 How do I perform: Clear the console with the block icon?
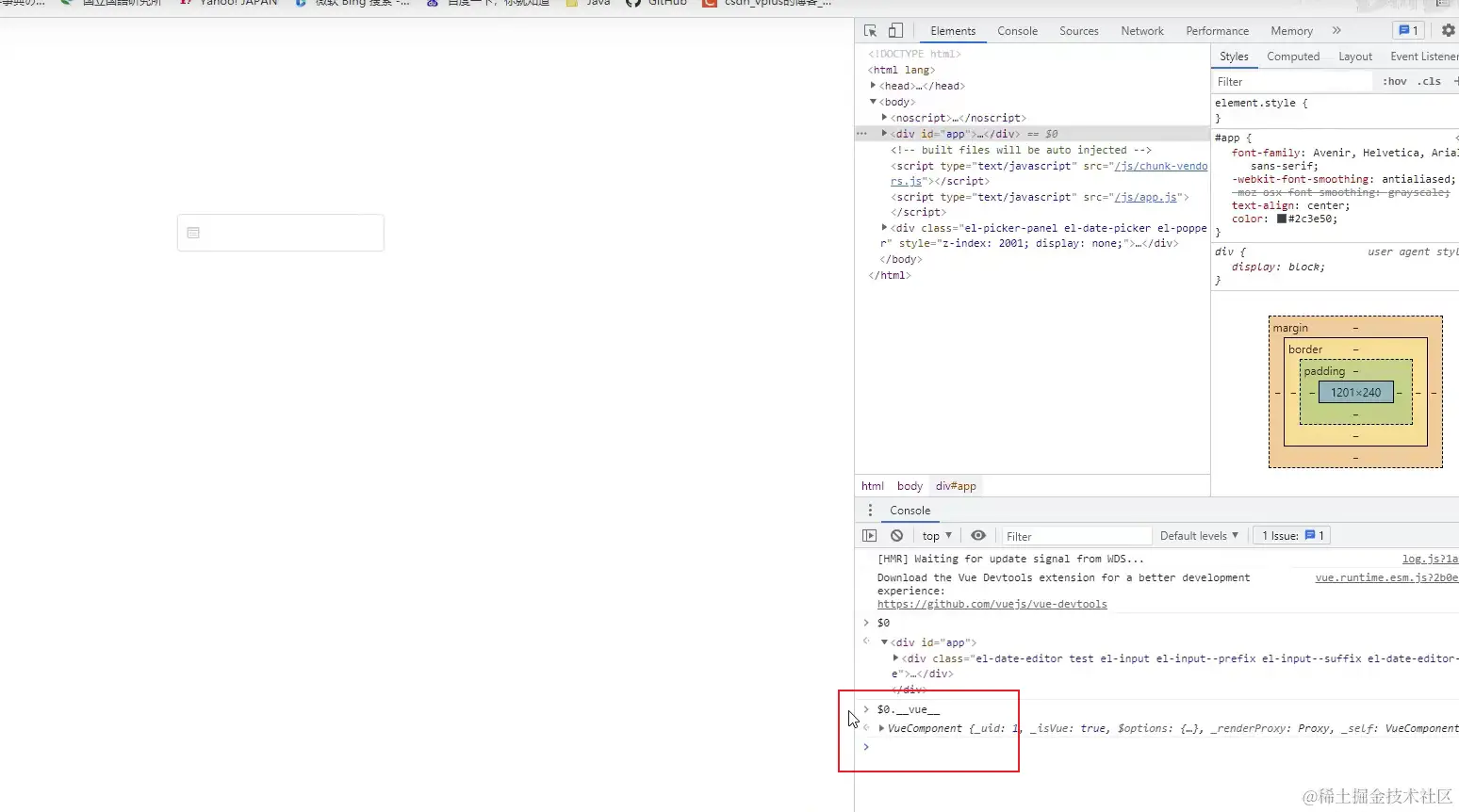(896, 535)
